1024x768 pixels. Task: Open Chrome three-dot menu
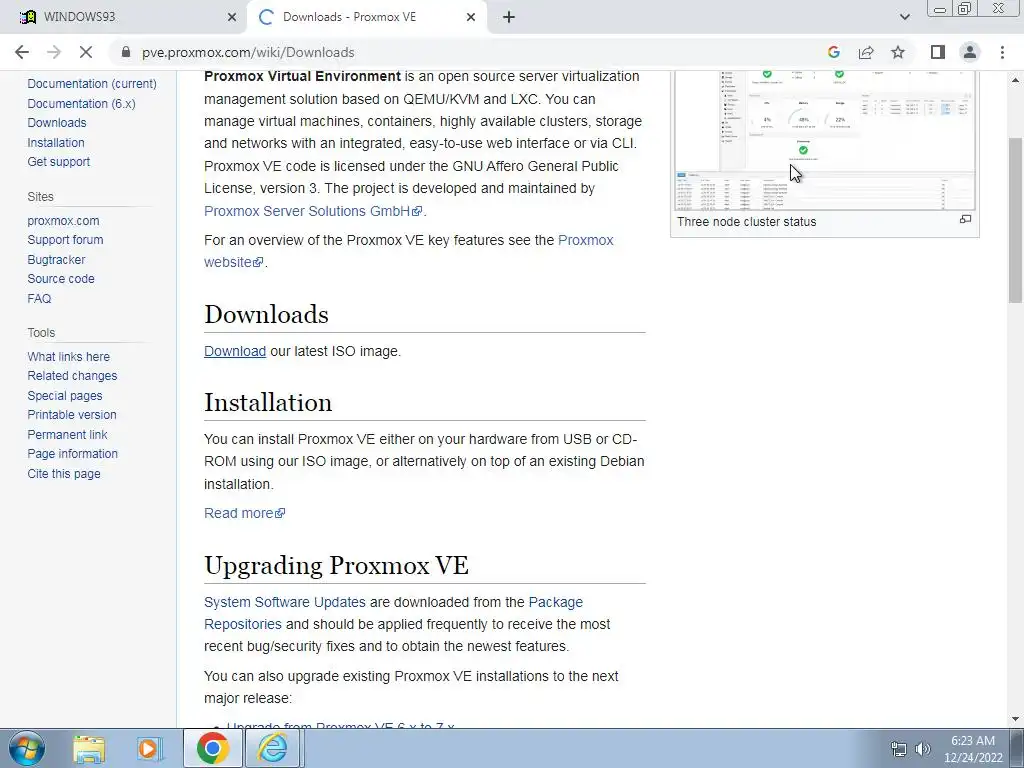1002,52
